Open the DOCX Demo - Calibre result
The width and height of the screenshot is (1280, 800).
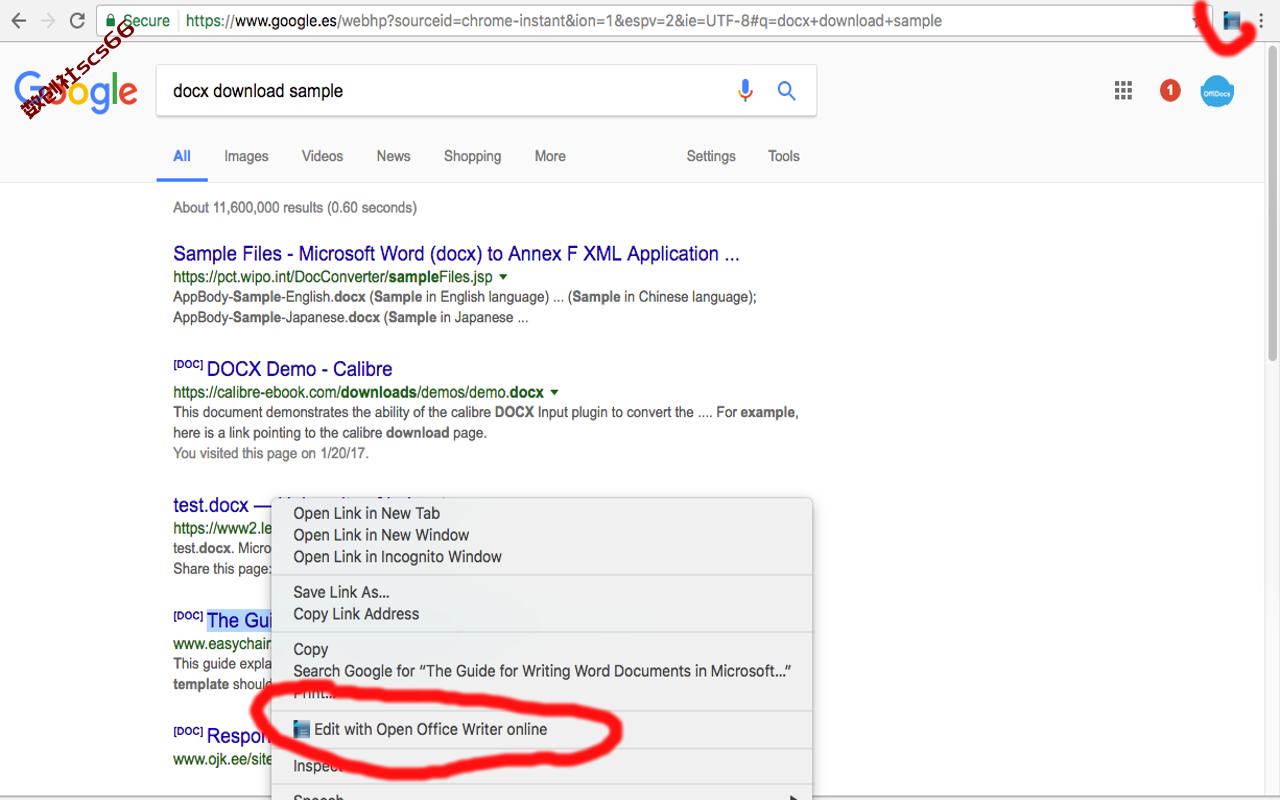(x=299, y=369)
